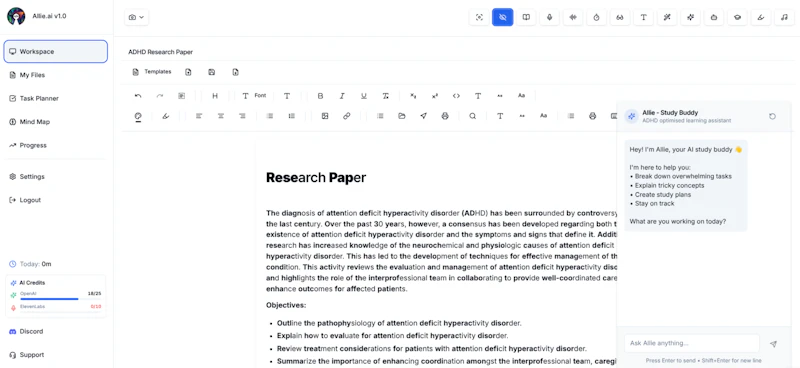The image size is (800, 368).
Task: Insert a numbered list
Action: click(292, 116)
